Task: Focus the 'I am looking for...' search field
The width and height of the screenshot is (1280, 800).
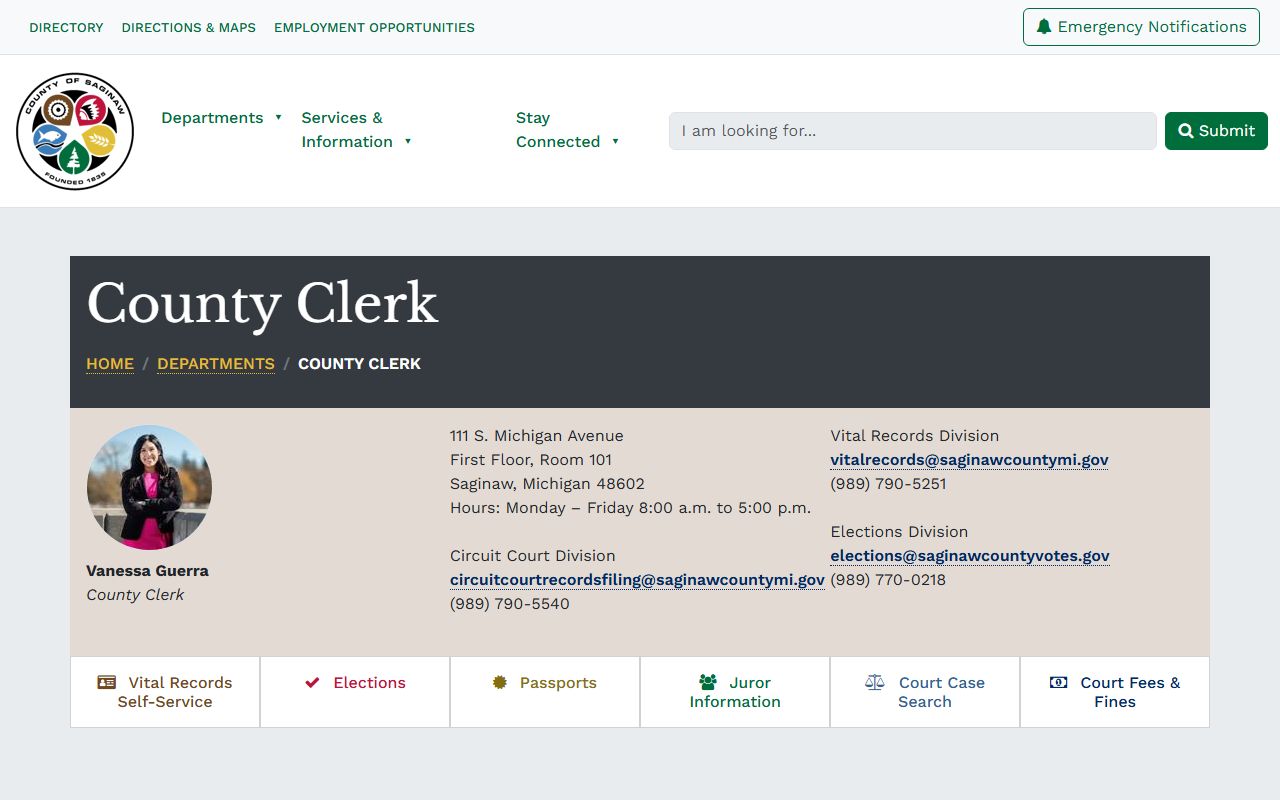Action: 913,131
